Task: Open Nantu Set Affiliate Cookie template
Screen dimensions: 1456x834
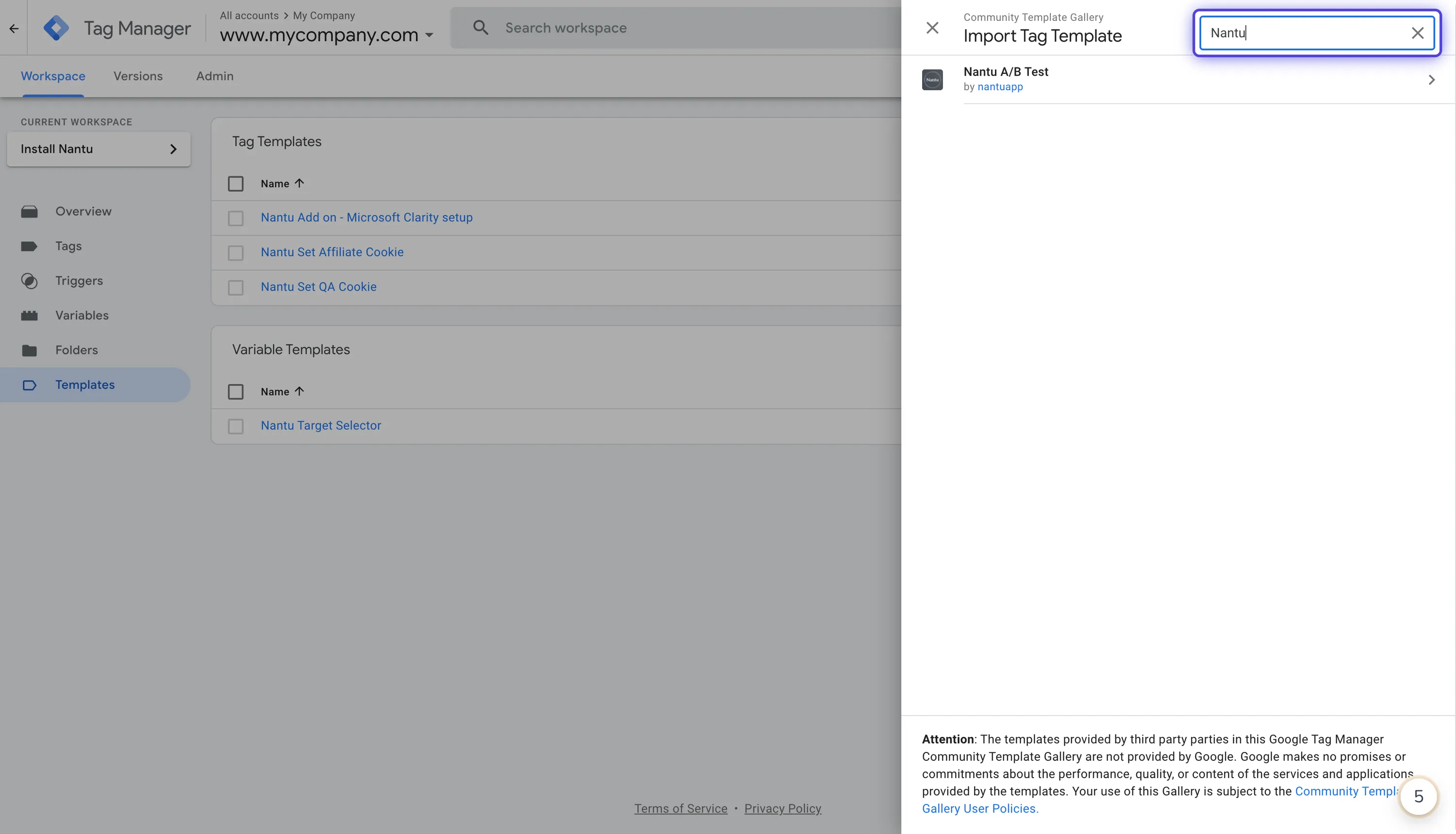Action: click(332, 252)
